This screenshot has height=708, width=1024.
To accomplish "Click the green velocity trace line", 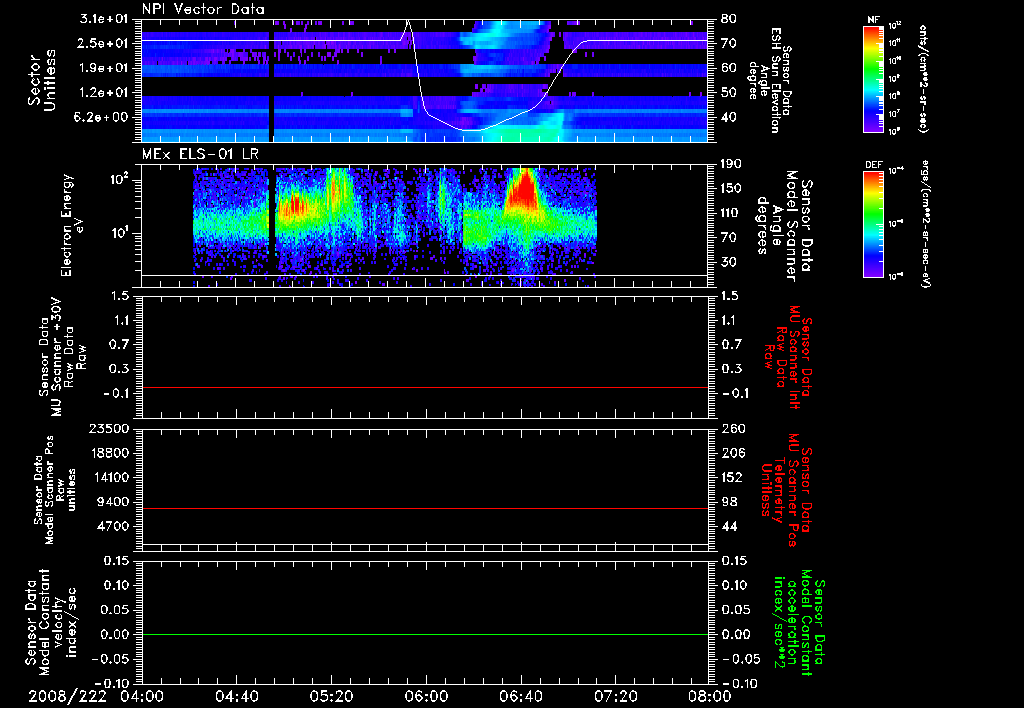I will [x=426, y=635].
